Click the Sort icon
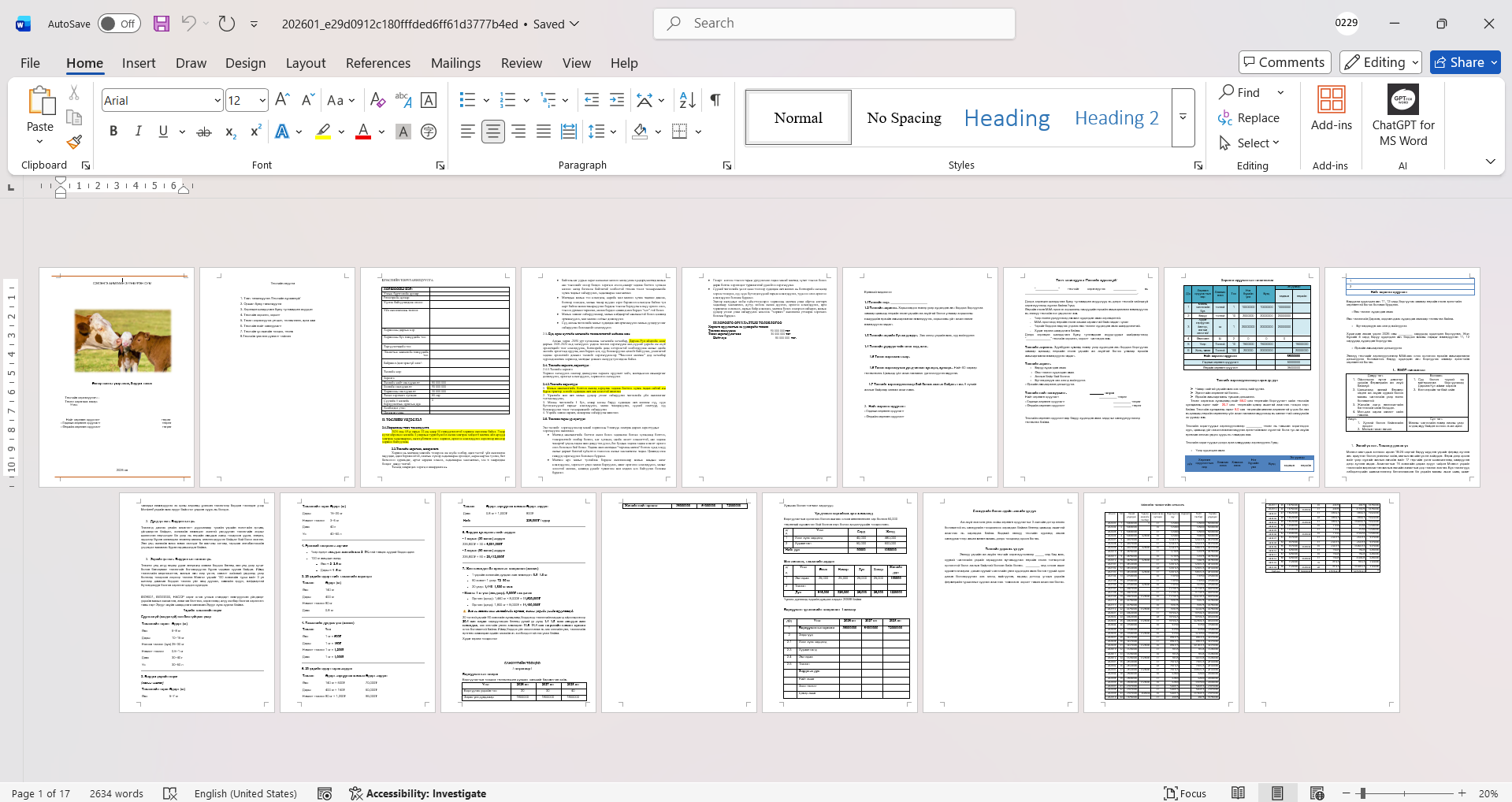 [687, 100]
